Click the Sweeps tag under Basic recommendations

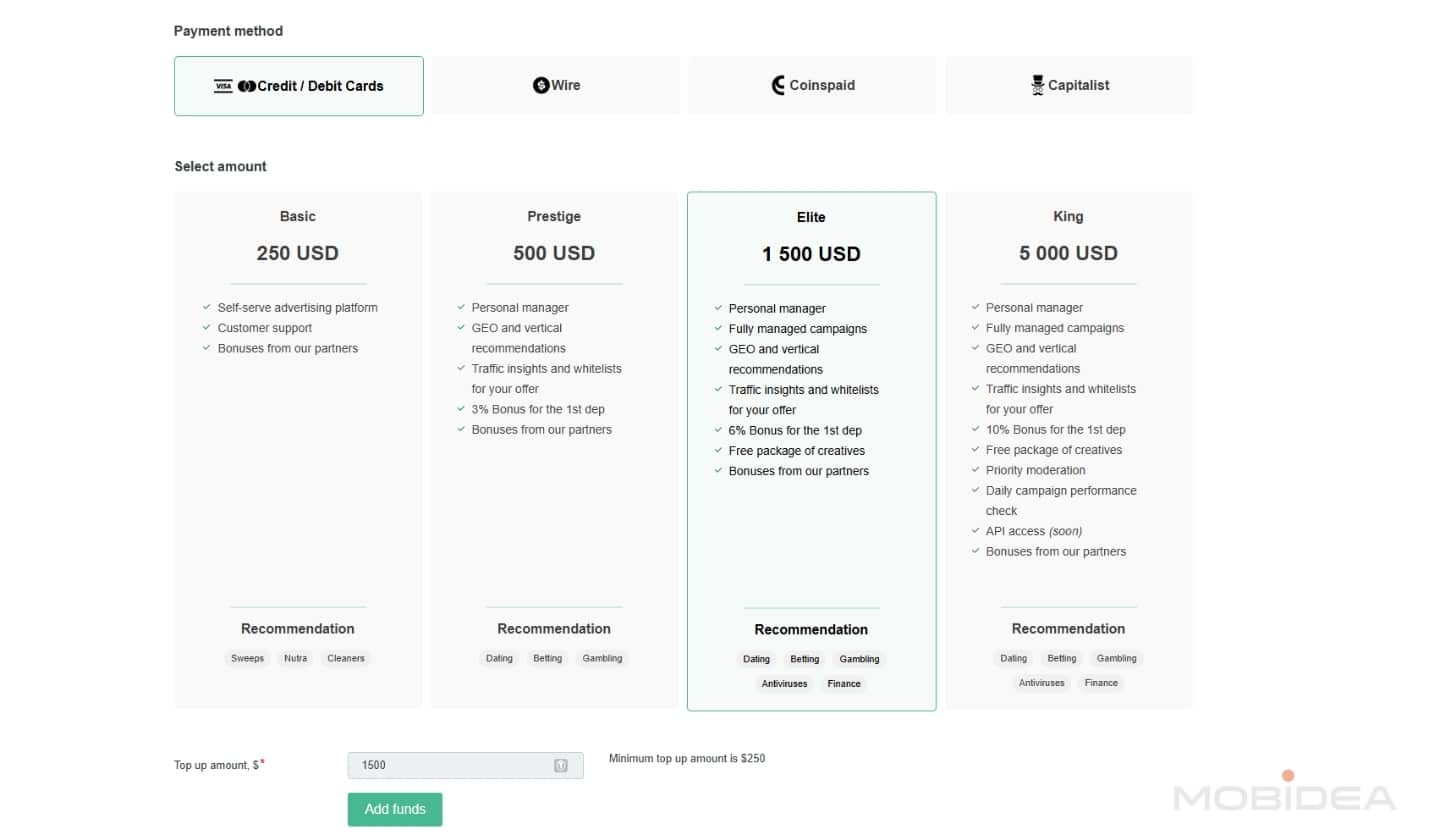pos(247,658)
